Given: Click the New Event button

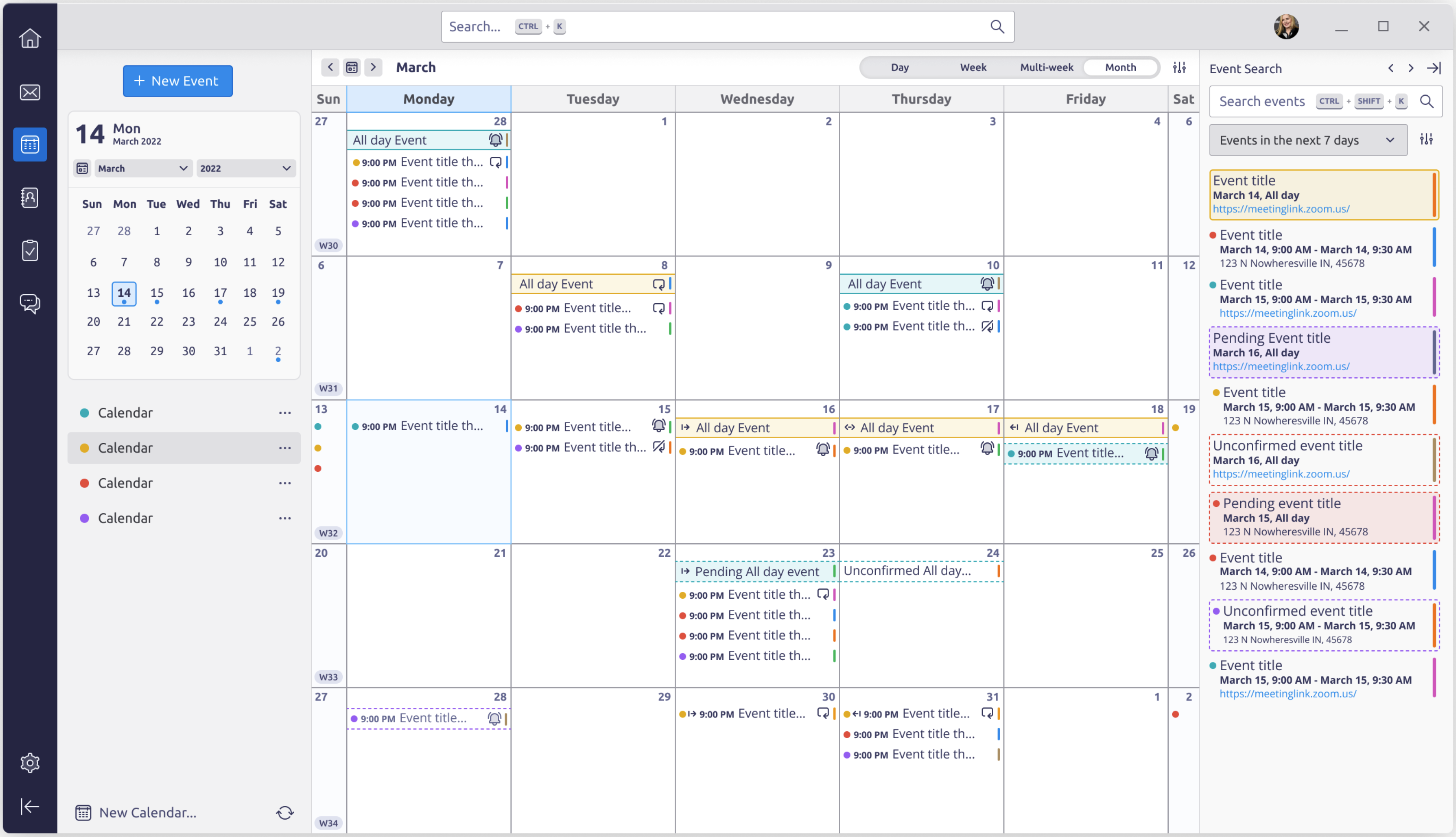Looking at the screenshot, I should point(178,80).
